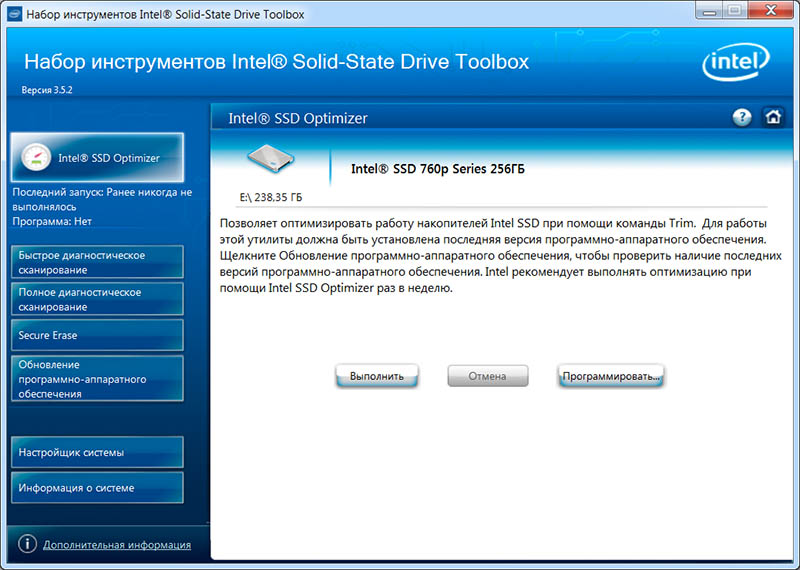Open the Дополнительная информация link
Viewport: 800px width, 570px height.
(x=117, y=545)
